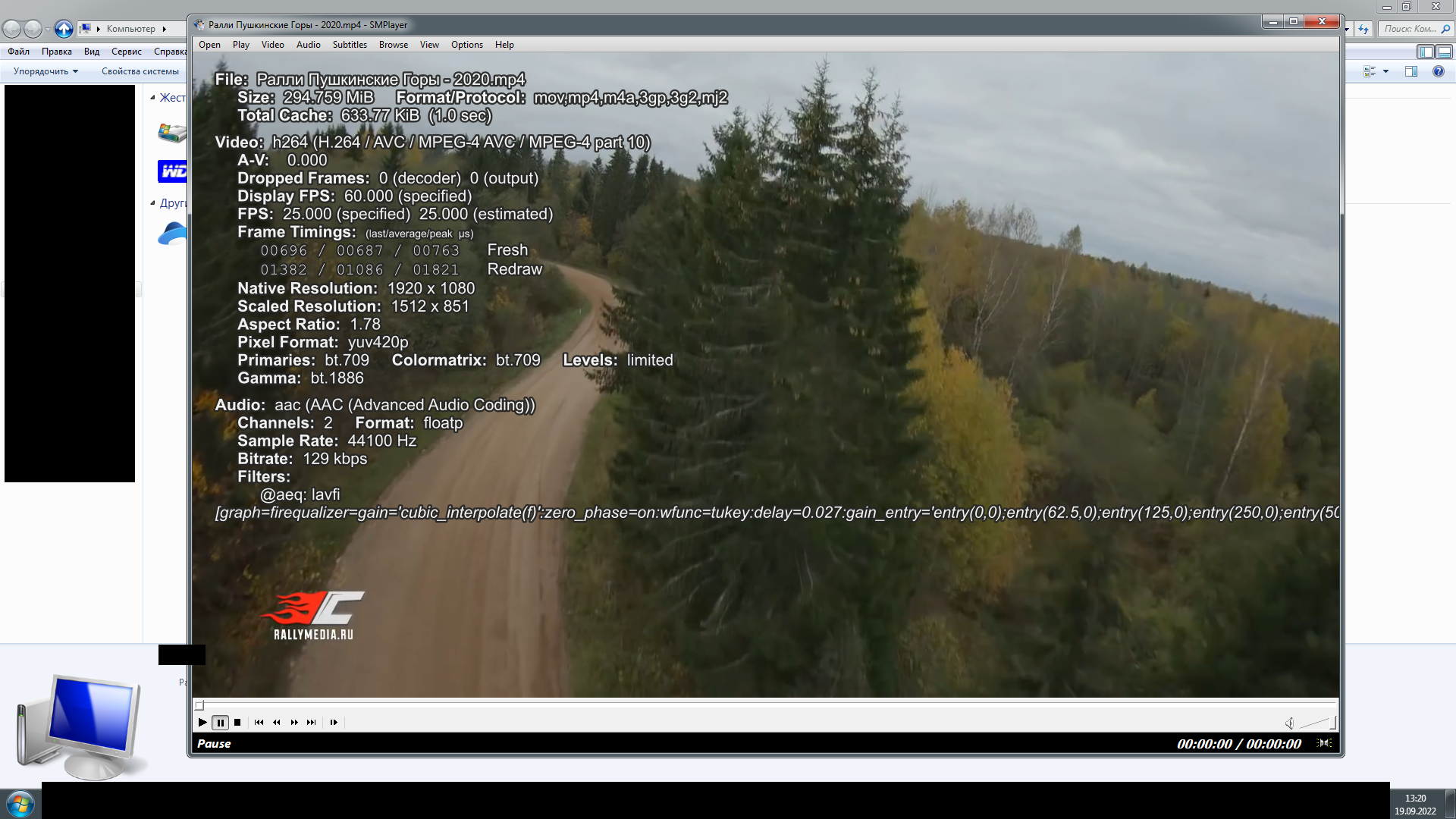Toggle compact mode icon near the timestamp

coord(1324,744)
